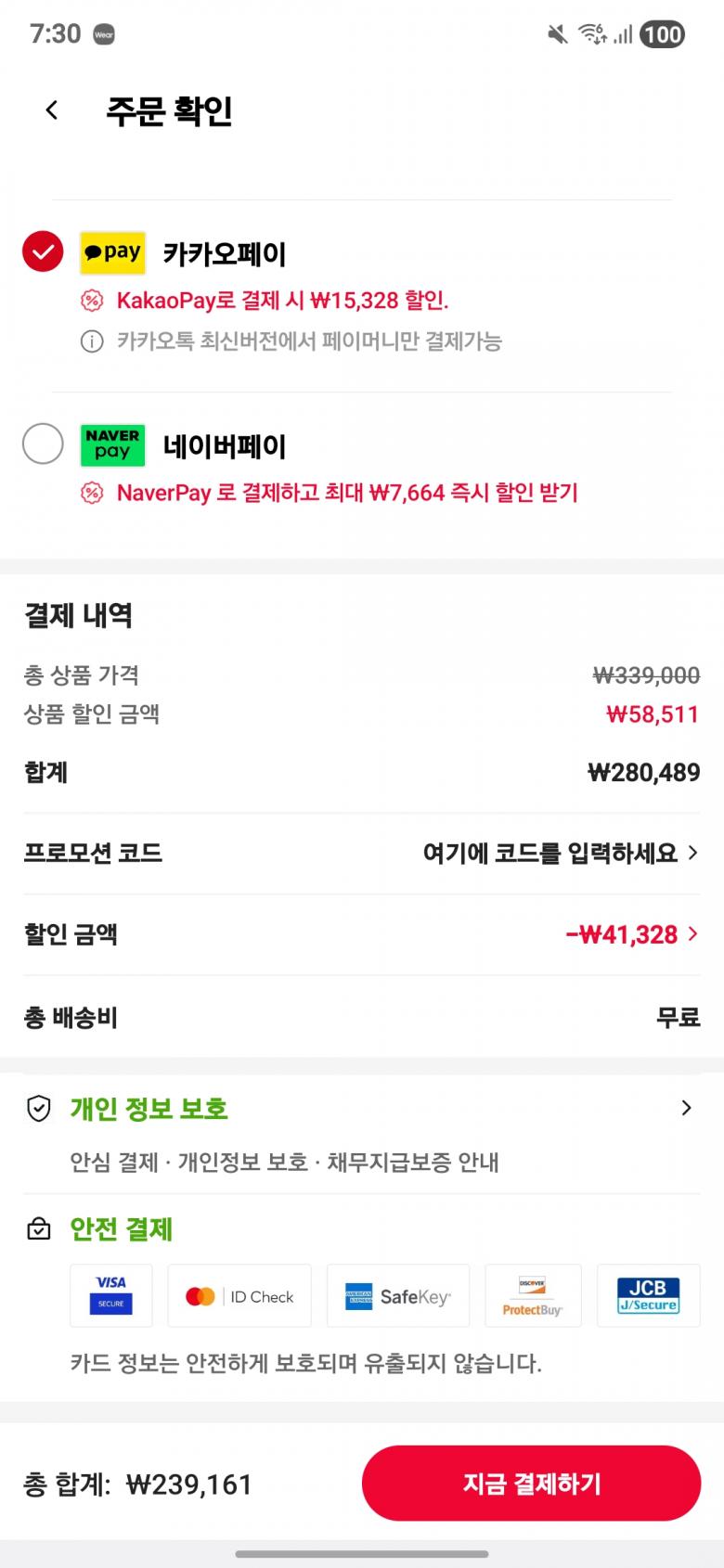Tap the KakaoPay yellow logo
Image resolution: width=724 pixels, height=1568 pixels.
[x=112, y=252]
